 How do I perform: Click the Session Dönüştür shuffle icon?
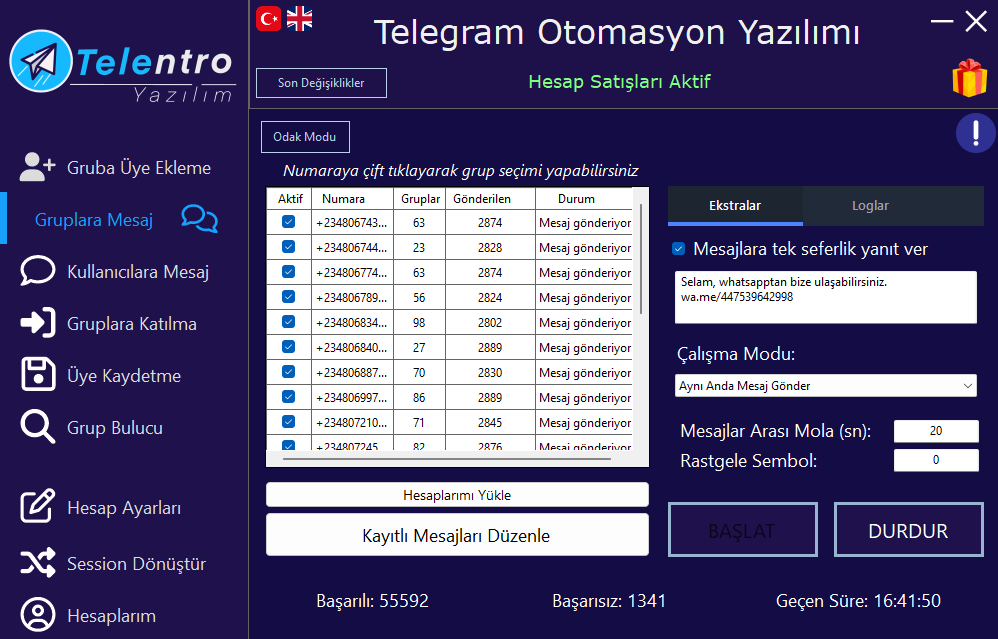(38, 564)
